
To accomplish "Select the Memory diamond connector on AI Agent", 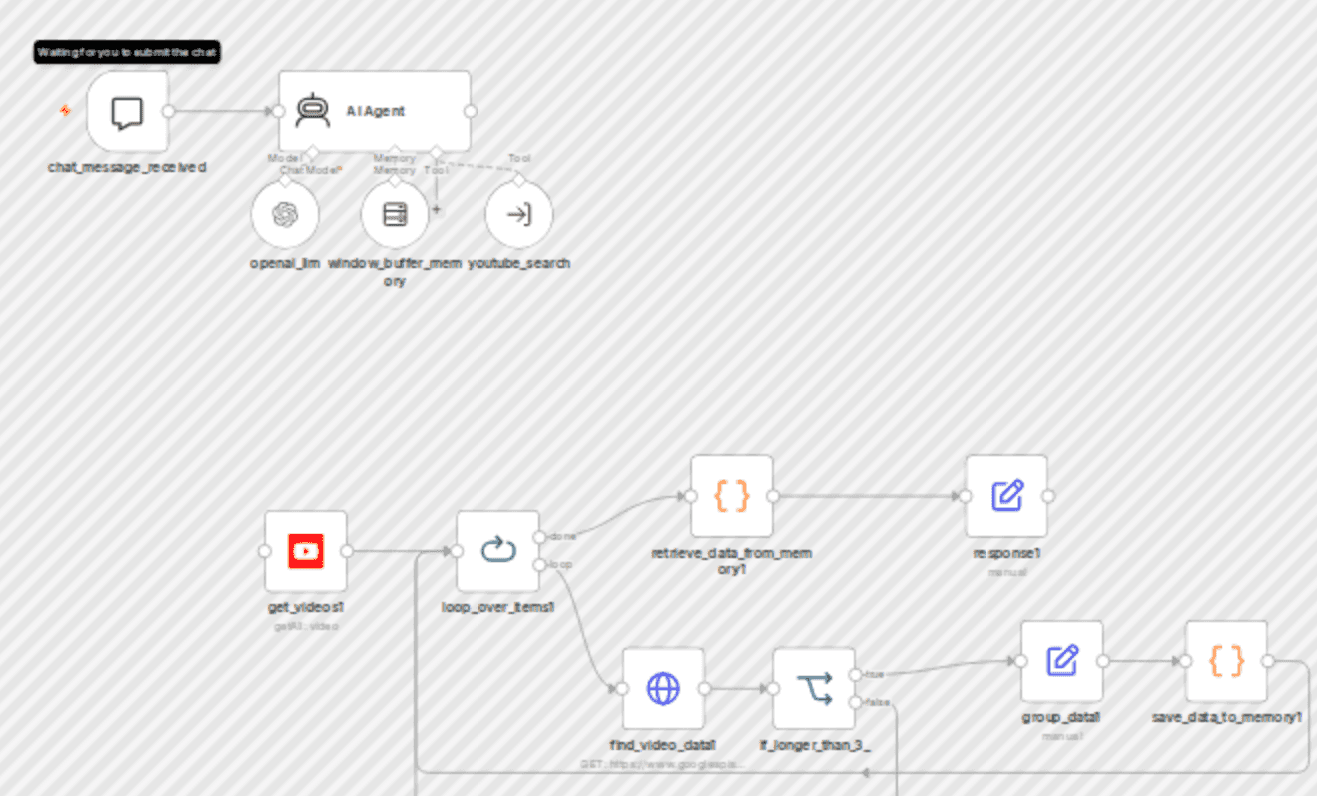I will [x=395, y=152].
